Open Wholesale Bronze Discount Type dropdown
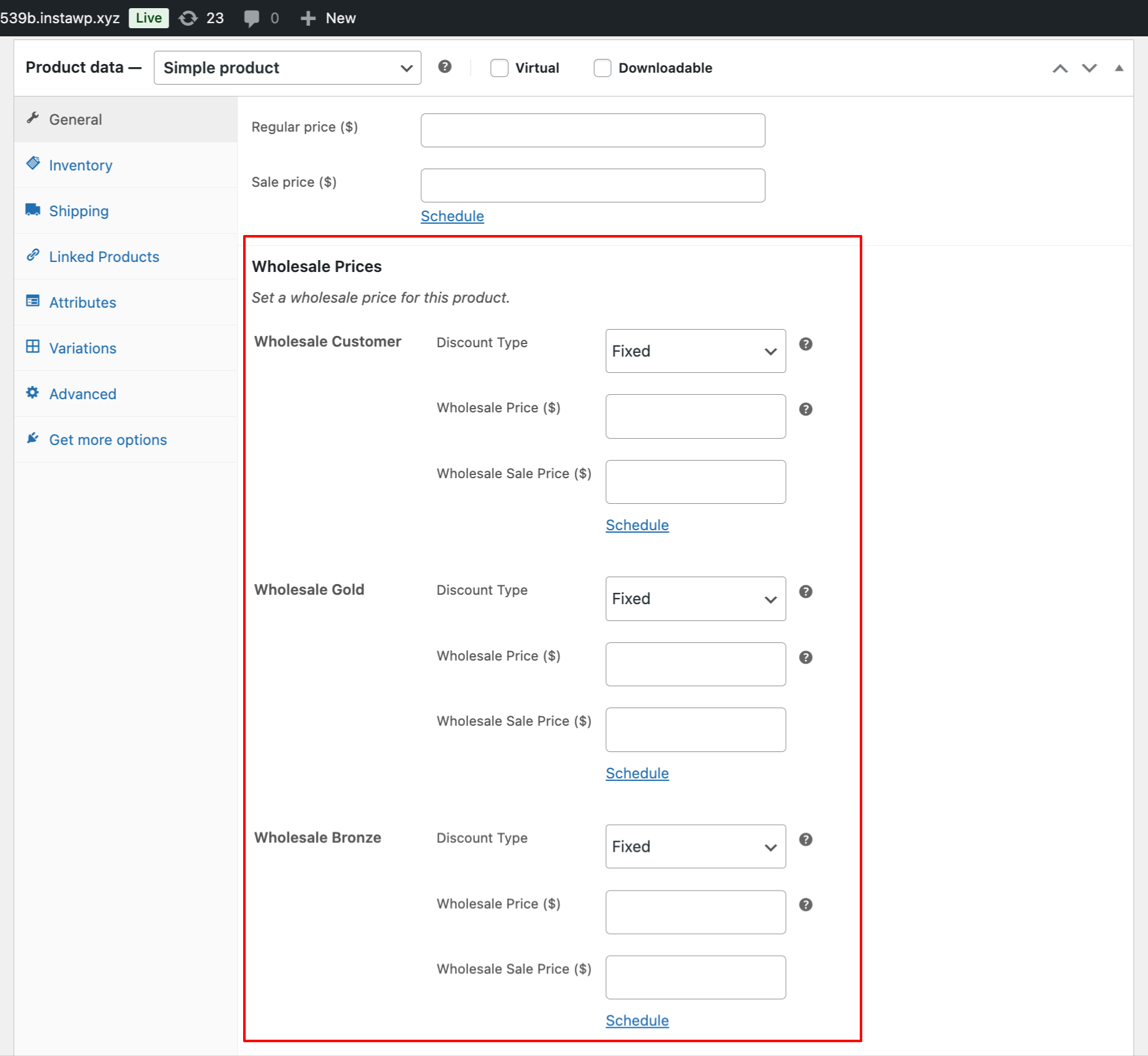This screenshot has height=1056, width=1148. 696,847
